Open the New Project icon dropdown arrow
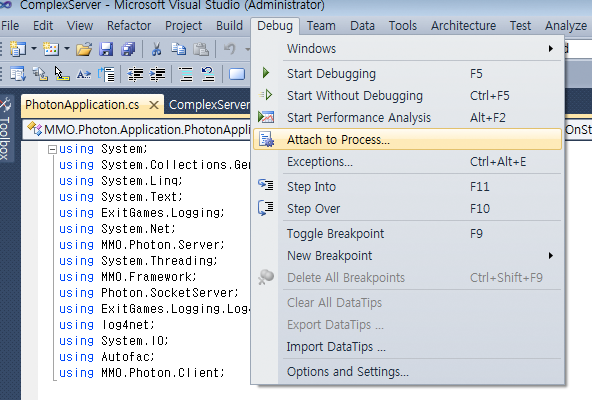Image resolution: width=592 pixels, height=400 pixels. [34, 49]
